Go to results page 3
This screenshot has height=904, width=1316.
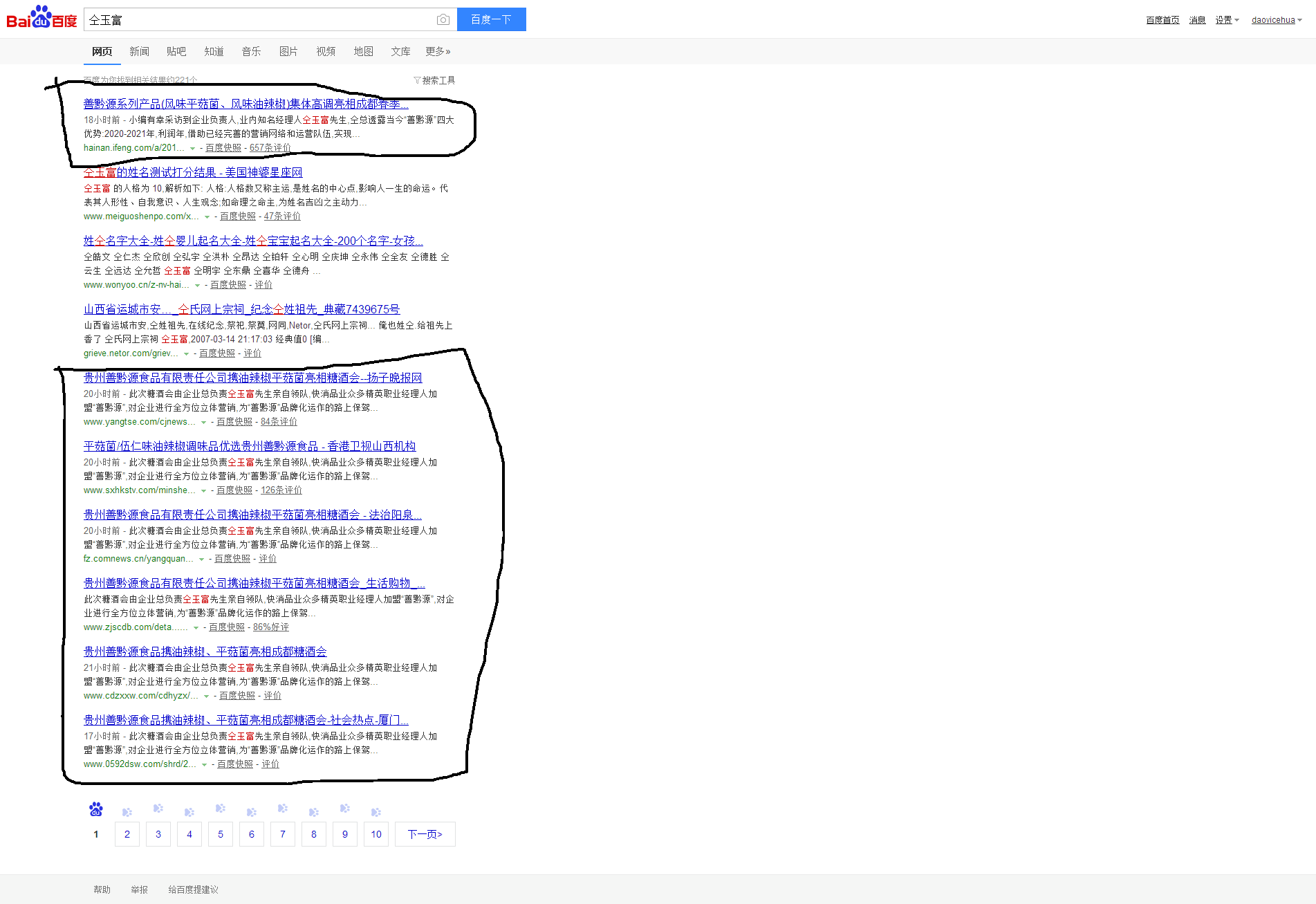click(158, 834)
